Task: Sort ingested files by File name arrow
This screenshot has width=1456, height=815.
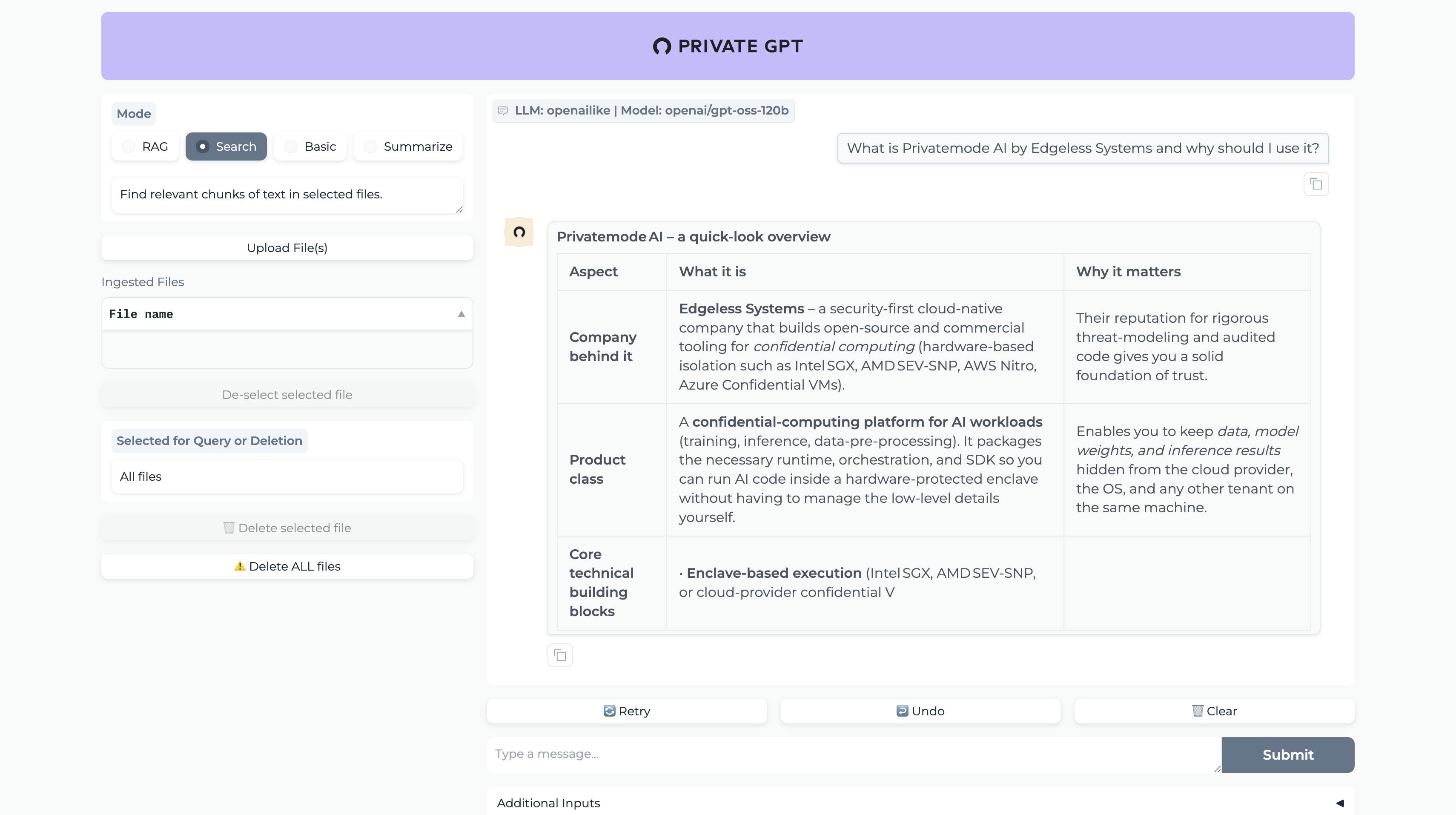Action: click(461, 314)
